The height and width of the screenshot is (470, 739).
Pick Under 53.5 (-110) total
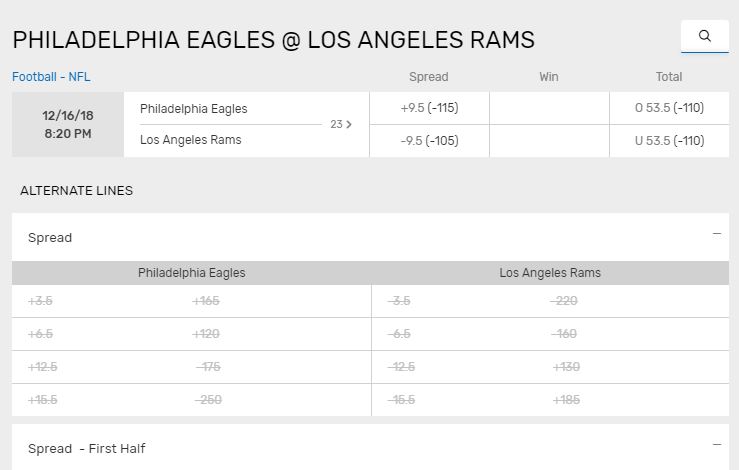(669, 140)
